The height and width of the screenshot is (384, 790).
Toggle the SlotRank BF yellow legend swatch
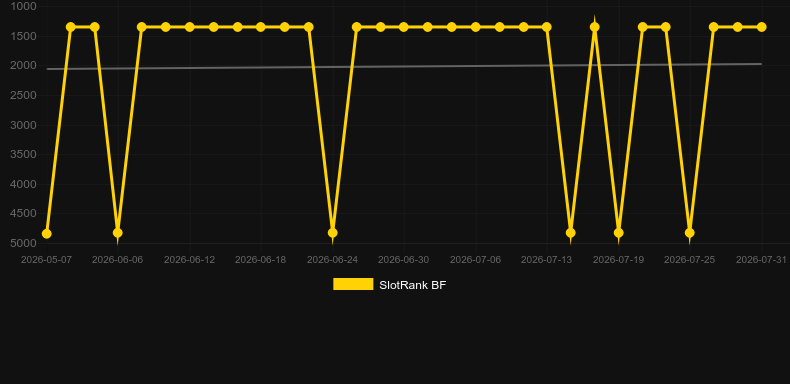click(x=353, y=284)
